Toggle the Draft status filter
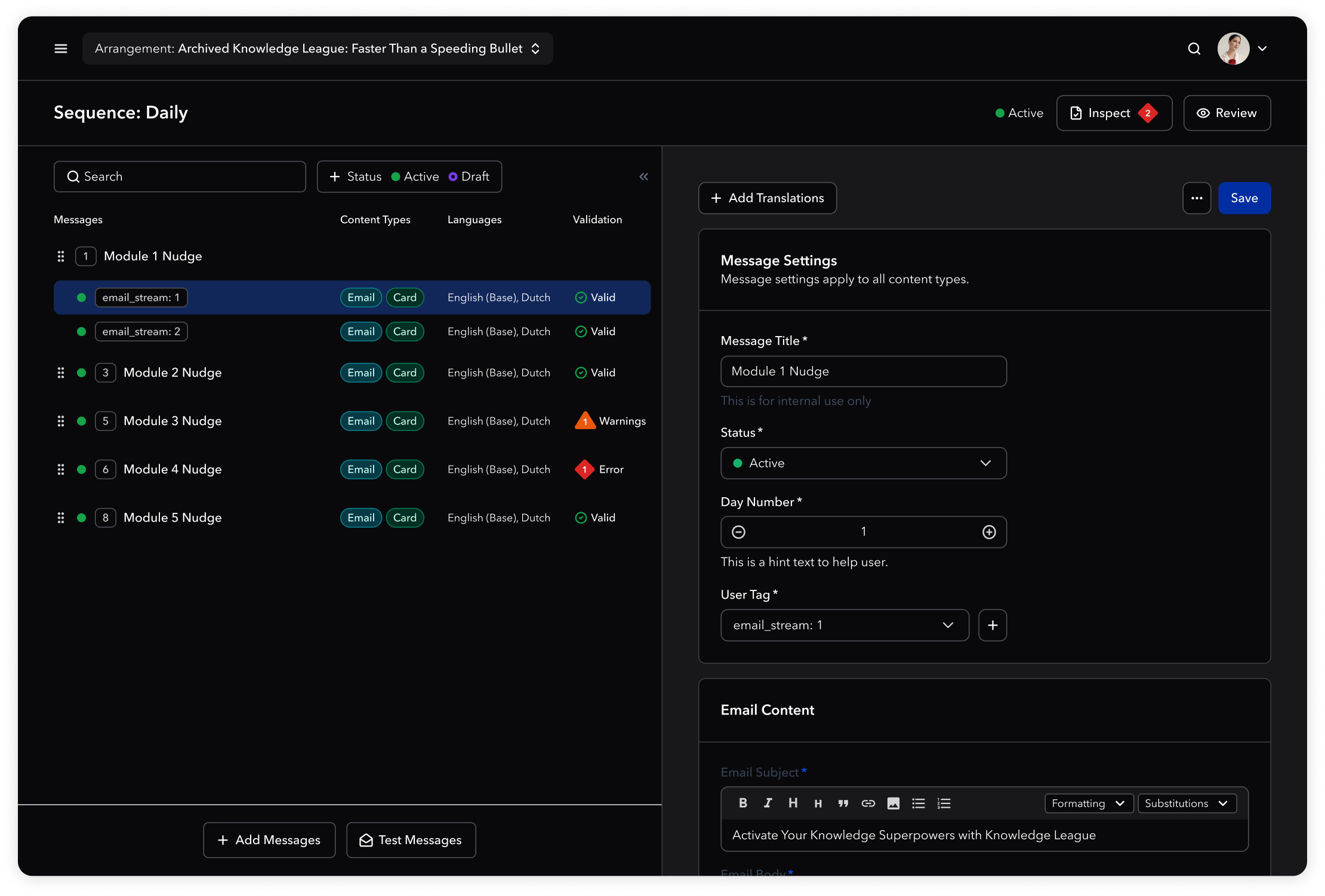 [x=469, y=177]
